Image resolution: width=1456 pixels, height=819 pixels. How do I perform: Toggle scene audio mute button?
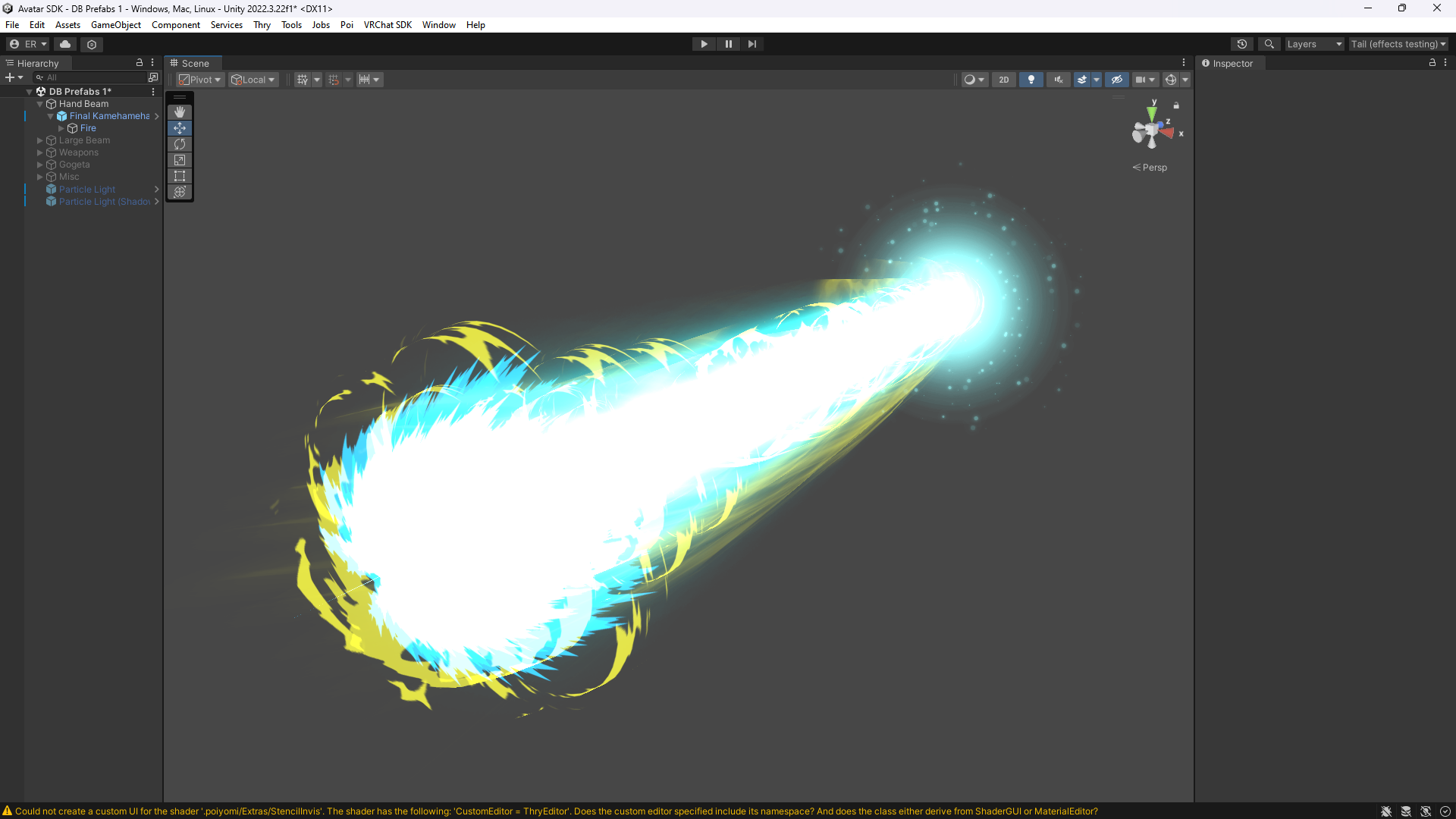pyautogui.click(x=1059, y=80)
